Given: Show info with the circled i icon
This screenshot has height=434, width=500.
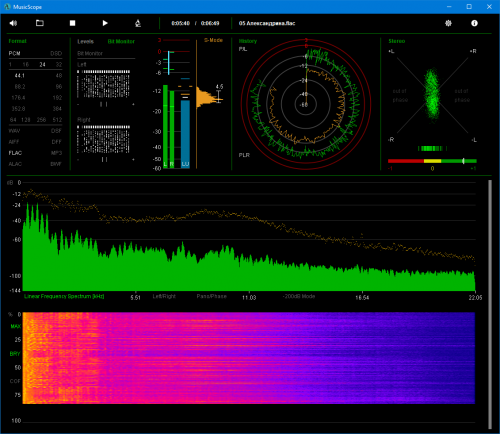Looking at the screenshot, I should click(474, 23).
